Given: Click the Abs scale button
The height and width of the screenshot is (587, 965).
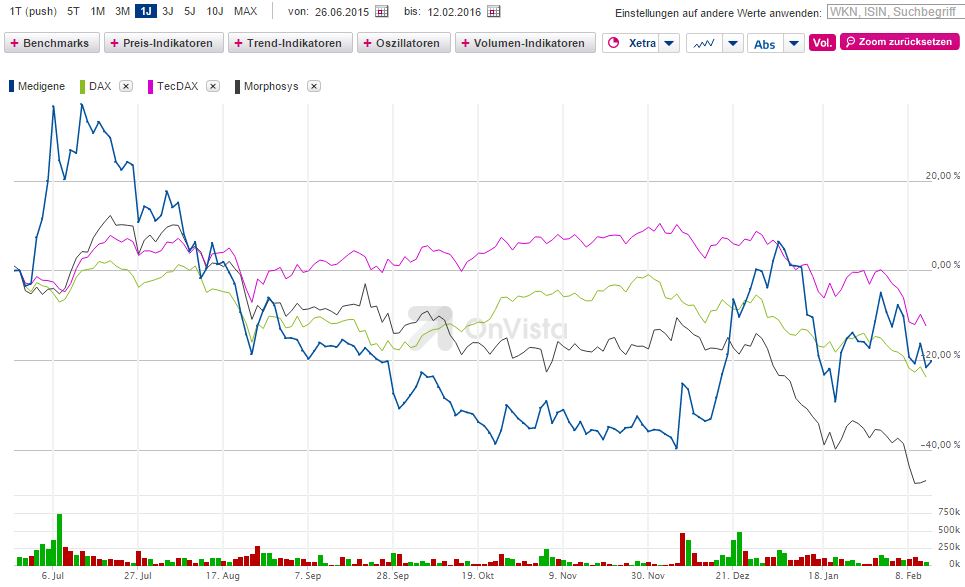Looking at the screenshot, I should pos(764,44).
